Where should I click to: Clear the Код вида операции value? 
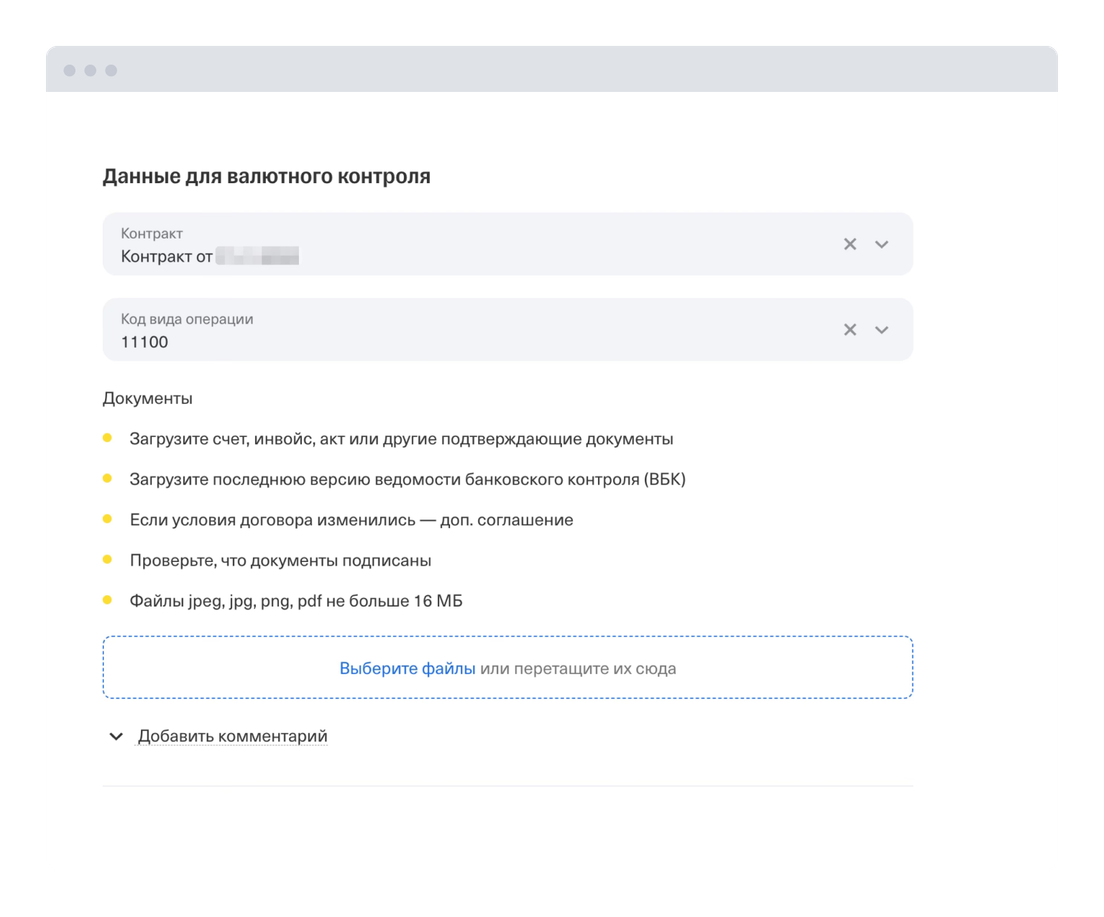coord(850,330)
